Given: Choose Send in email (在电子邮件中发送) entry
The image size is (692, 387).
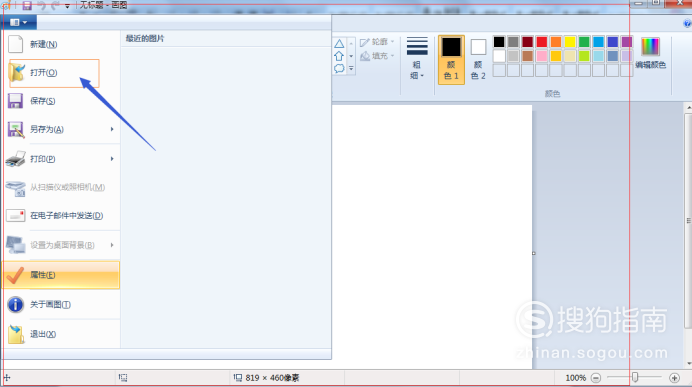Looking at the screenshot, I should pyautogui.click(x=61, y=215).
